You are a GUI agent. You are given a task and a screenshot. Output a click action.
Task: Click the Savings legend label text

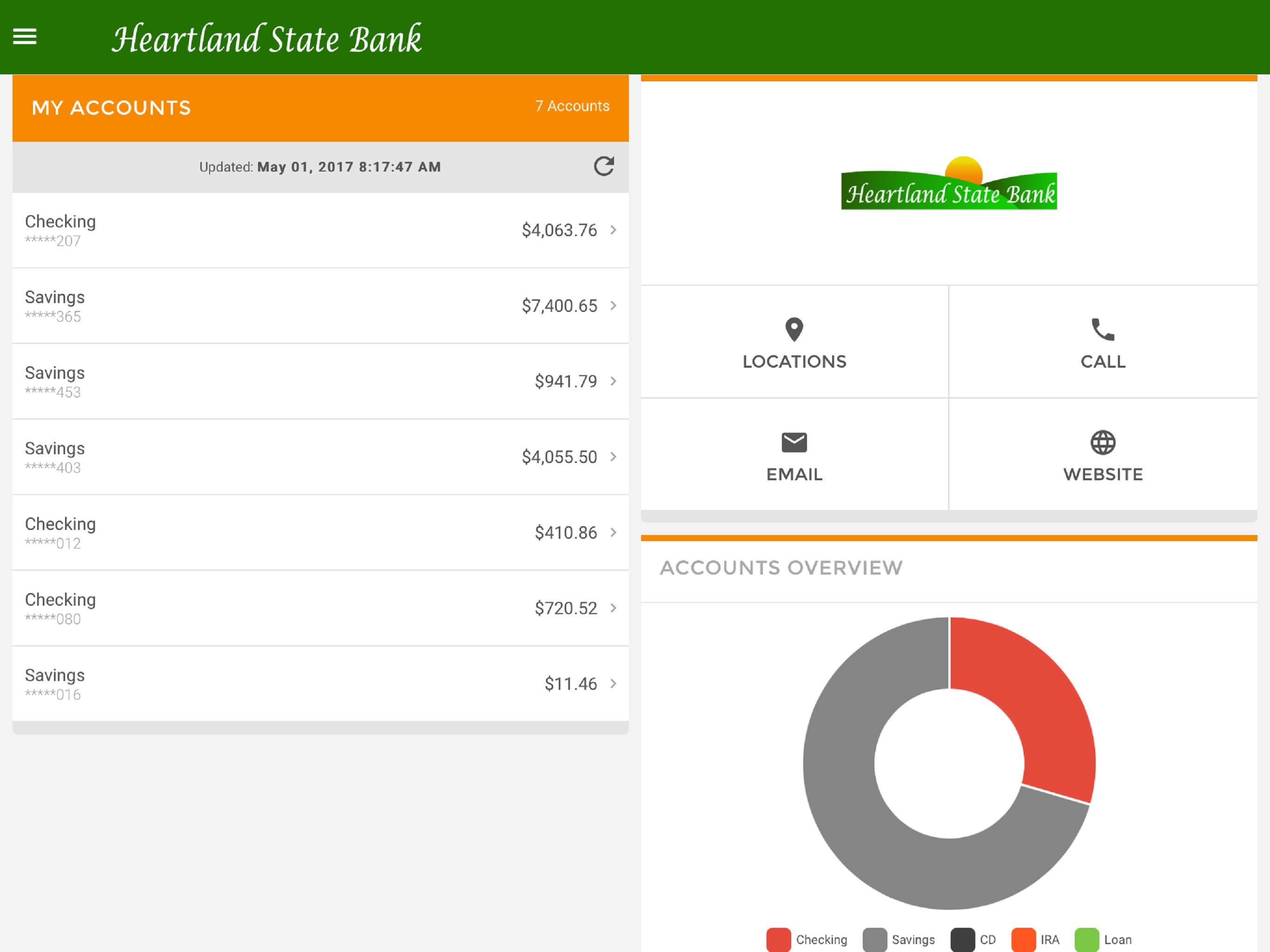click(x=913, y=940)
